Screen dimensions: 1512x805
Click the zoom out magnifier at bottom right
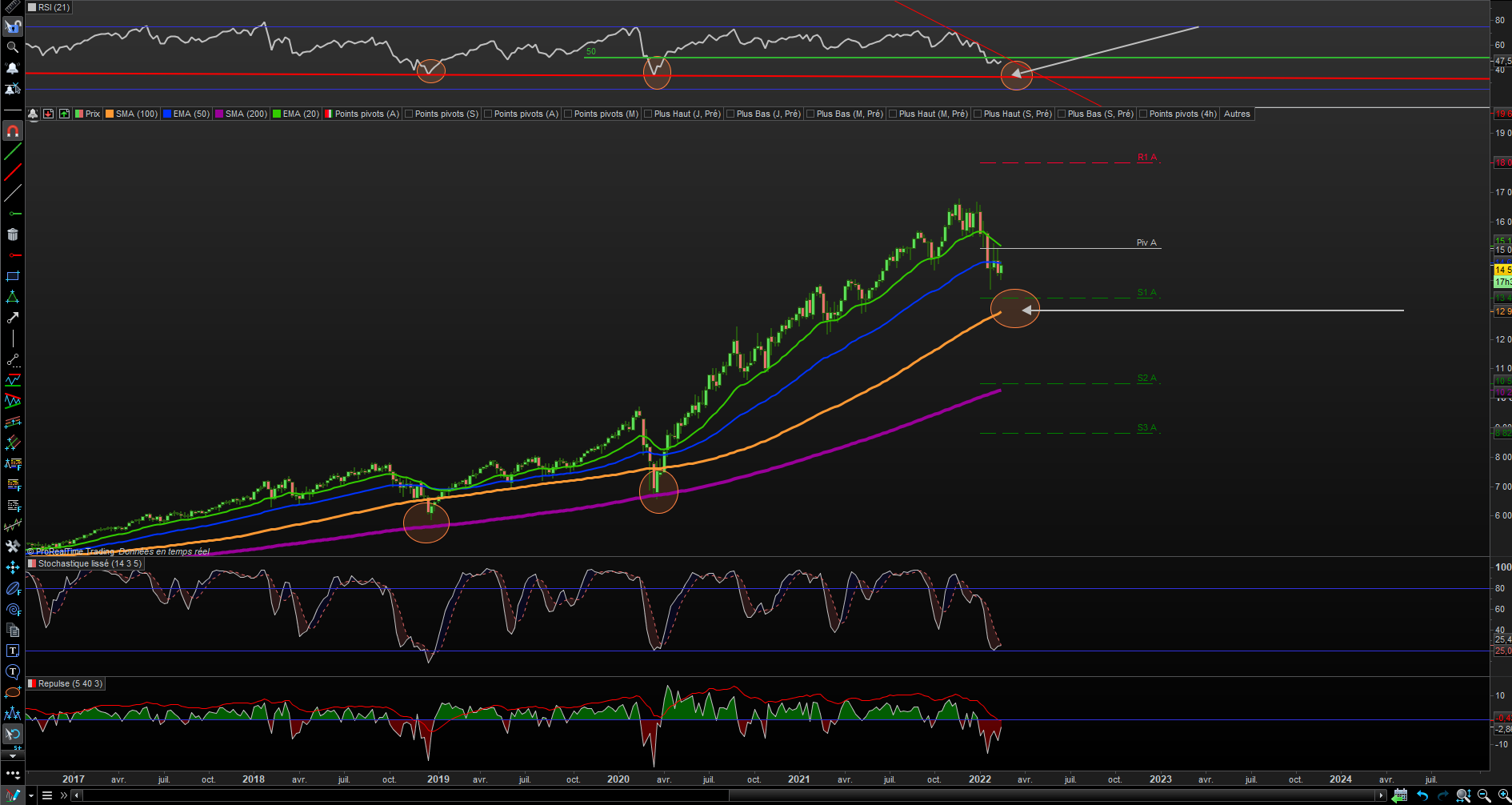coord(1484,795)
